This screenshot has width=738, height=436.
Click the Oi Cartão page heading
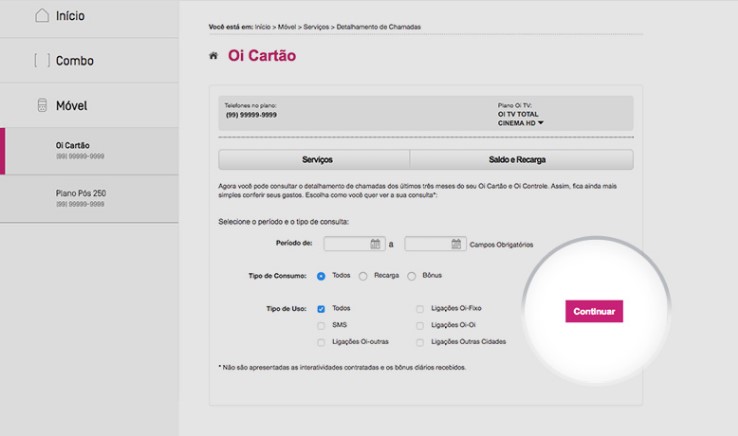point(262,56)
